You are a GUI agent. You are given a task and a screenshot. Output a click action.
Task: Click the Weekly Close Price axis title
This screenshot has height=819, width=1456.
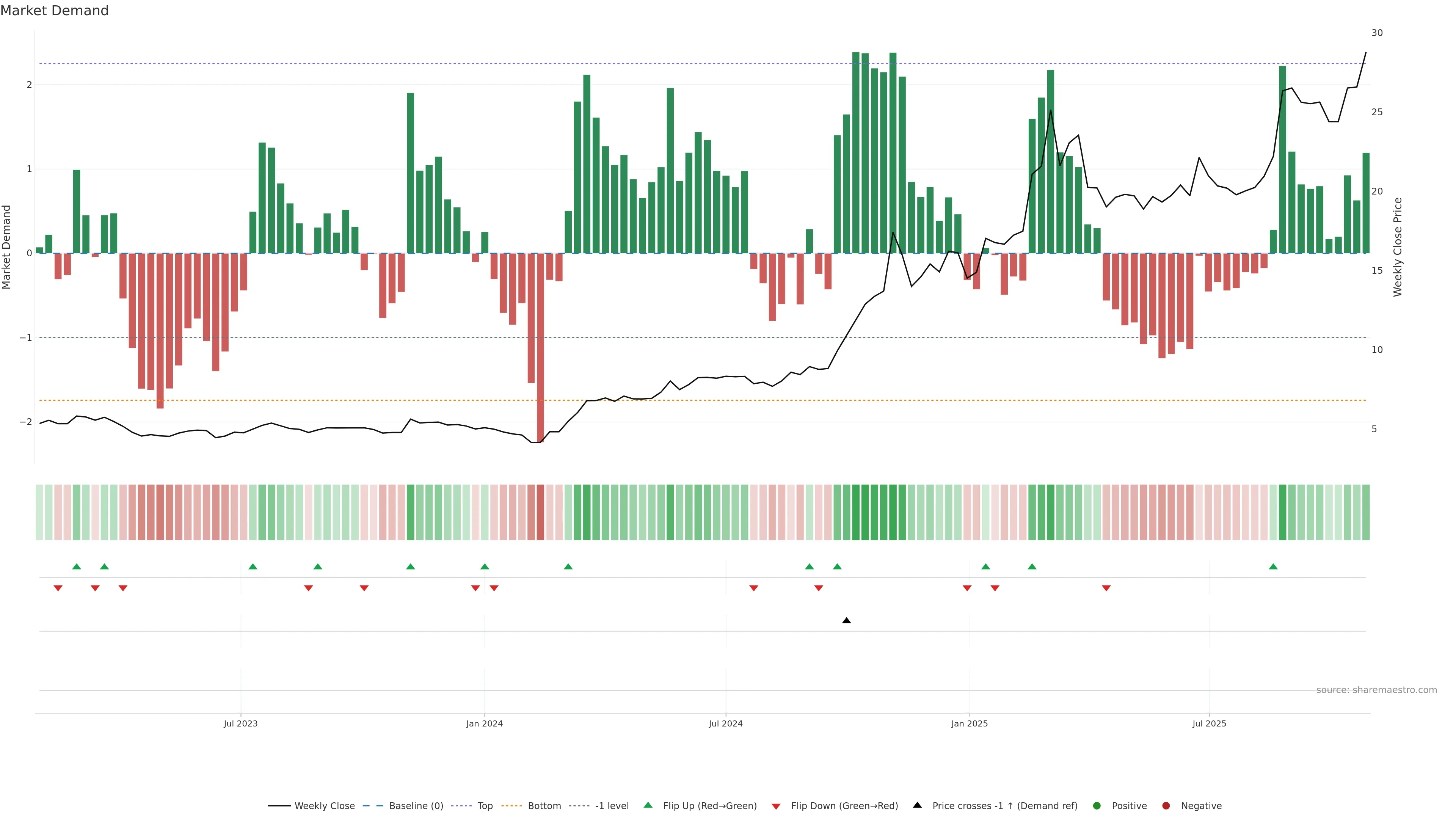(1398, 247)
